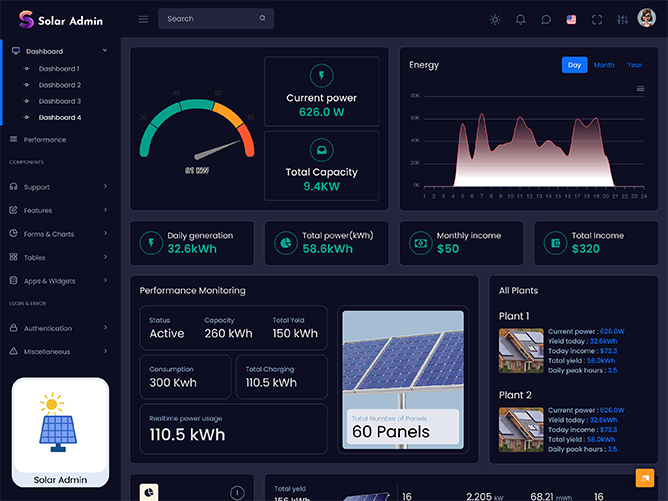This screenshot has width=668, height=501.
Task: Go to the Performance page
Action: [x=45, y=140]
